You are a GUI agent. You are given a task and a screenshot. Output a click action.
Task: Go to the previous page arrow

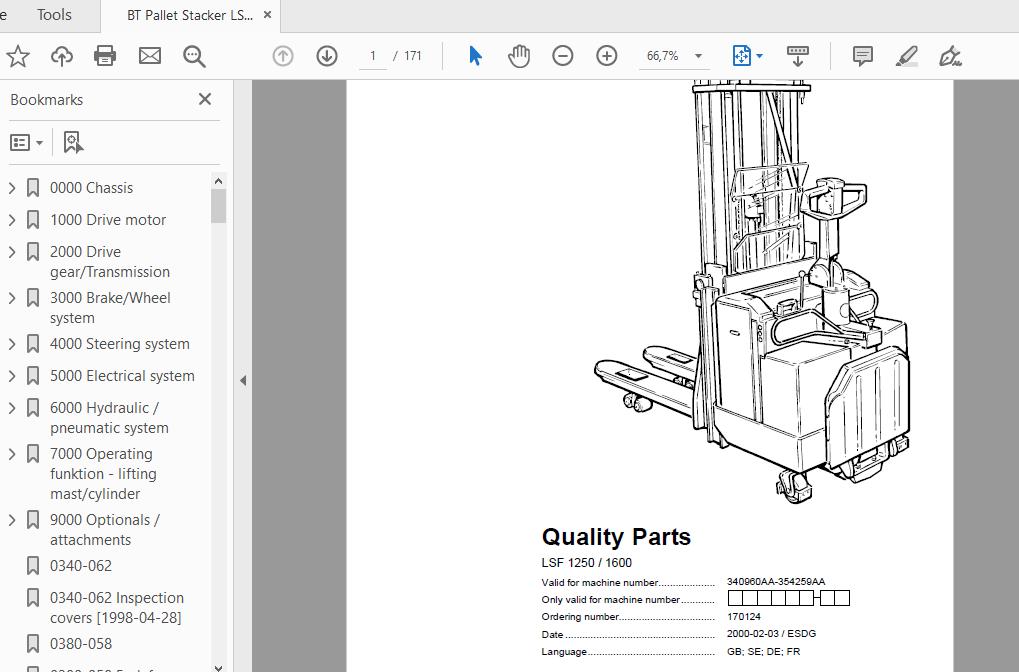point(283,56)
